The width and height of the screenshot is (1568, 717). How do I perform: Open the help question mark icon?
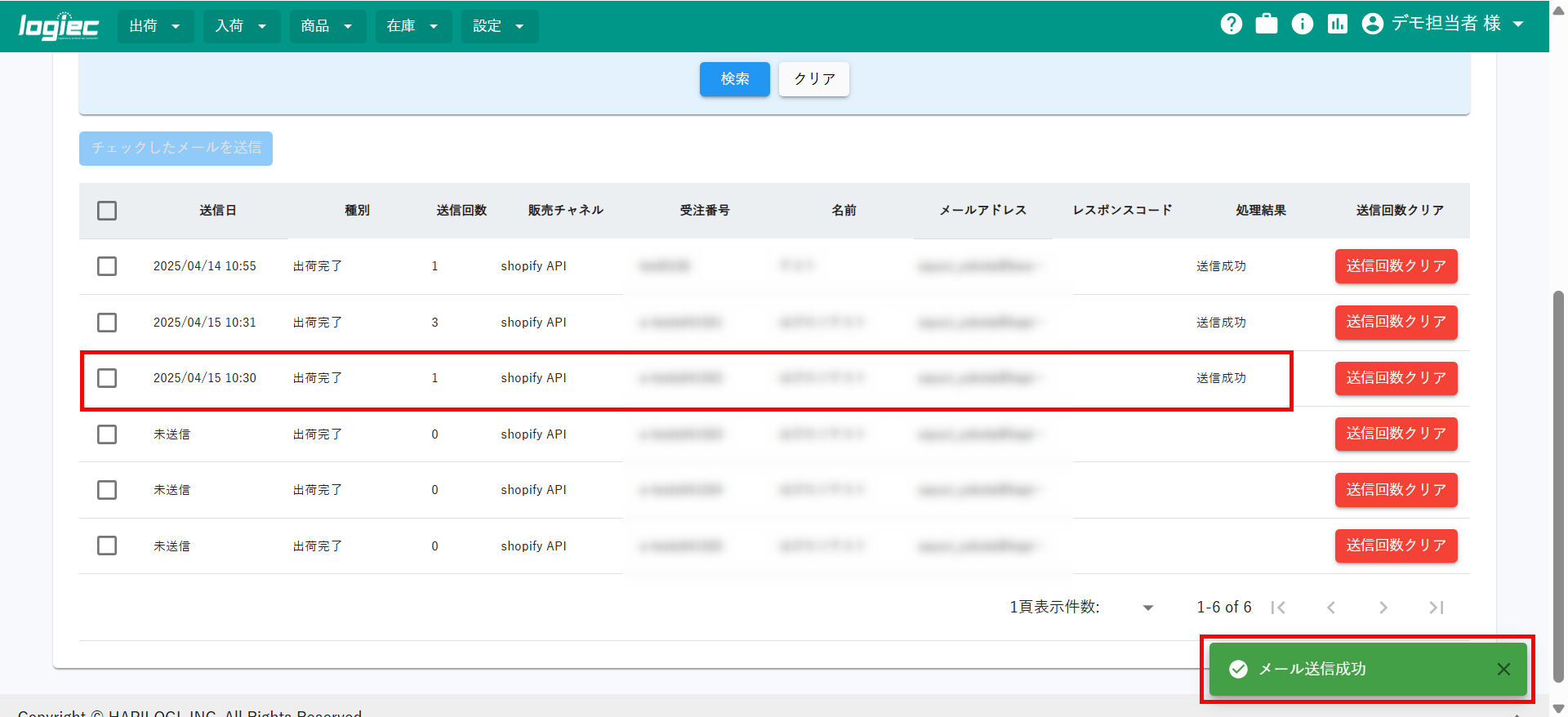[1232, 24]
